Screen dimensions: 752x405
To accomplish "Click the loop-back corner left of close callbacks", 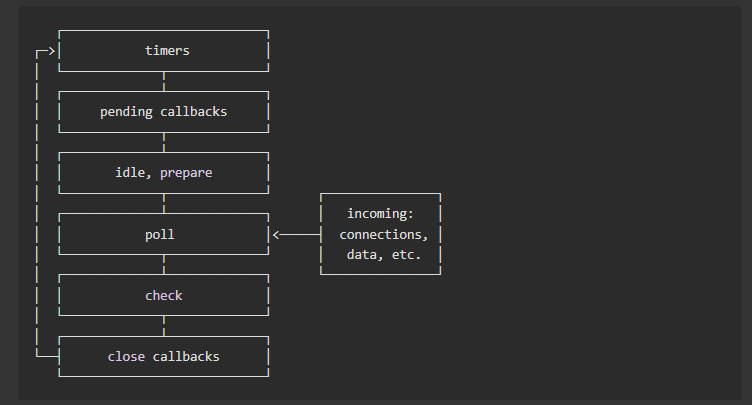I will click(x=38, y=355).
